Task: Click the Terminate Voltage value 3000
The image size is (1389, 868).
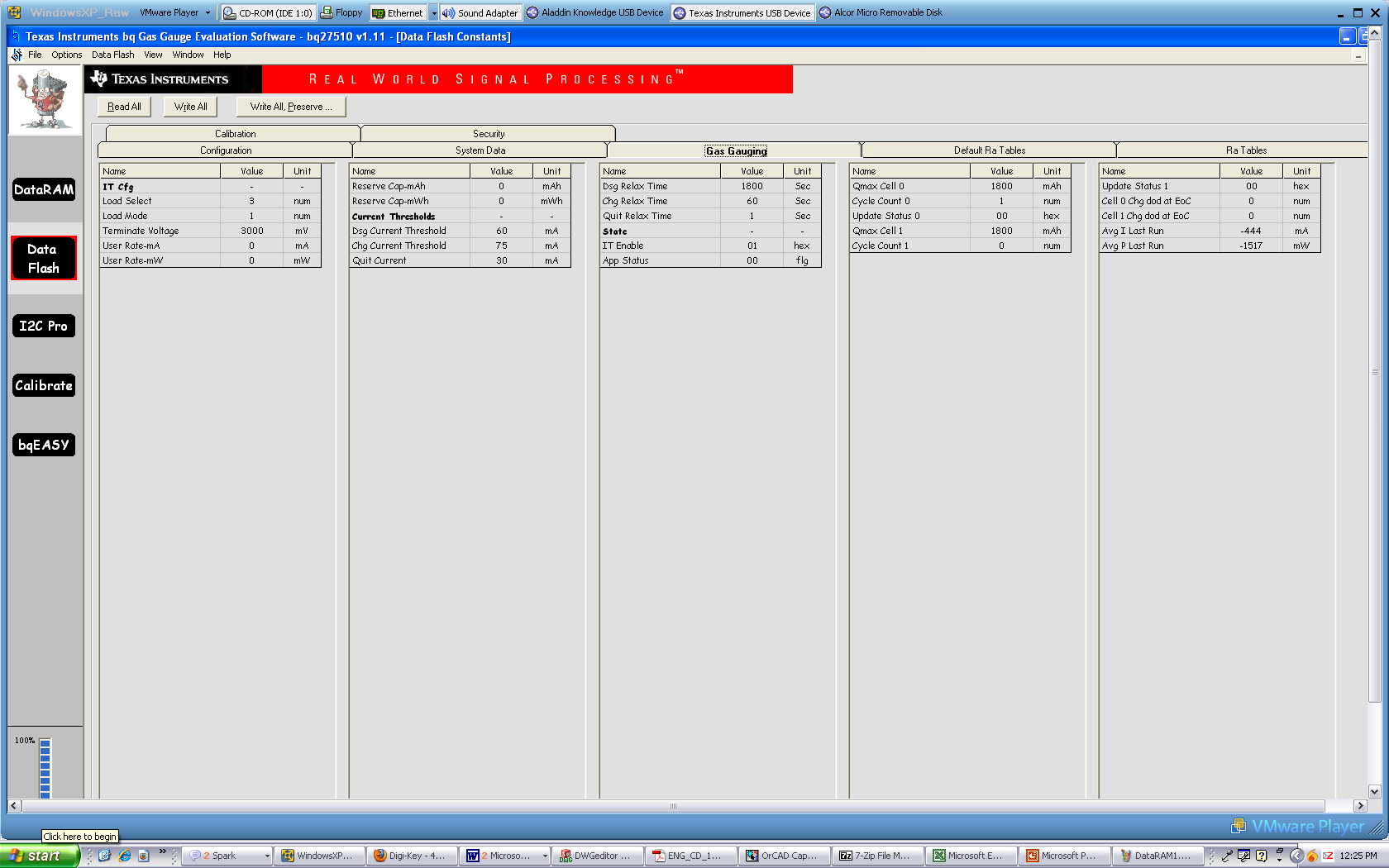Action: 252,231
